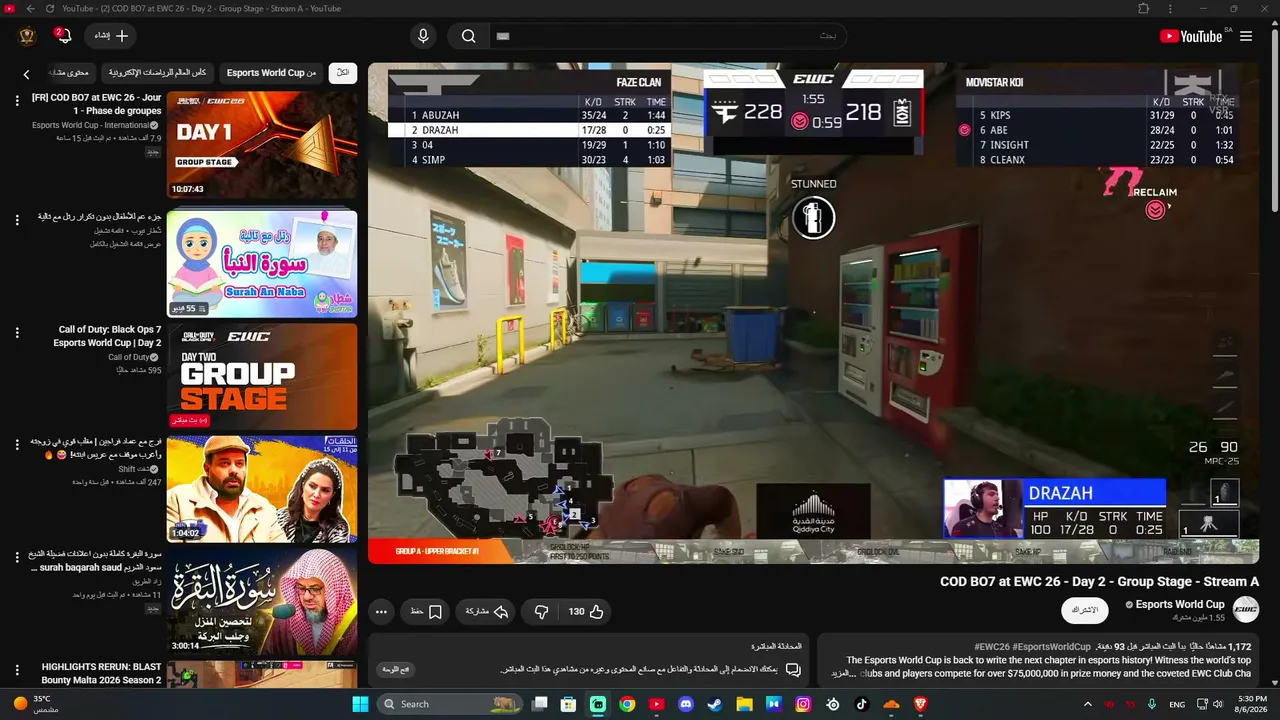Screen dimensions: 1280x720
Task: Go back with the browser back arrow
Action: coord(30,9)
